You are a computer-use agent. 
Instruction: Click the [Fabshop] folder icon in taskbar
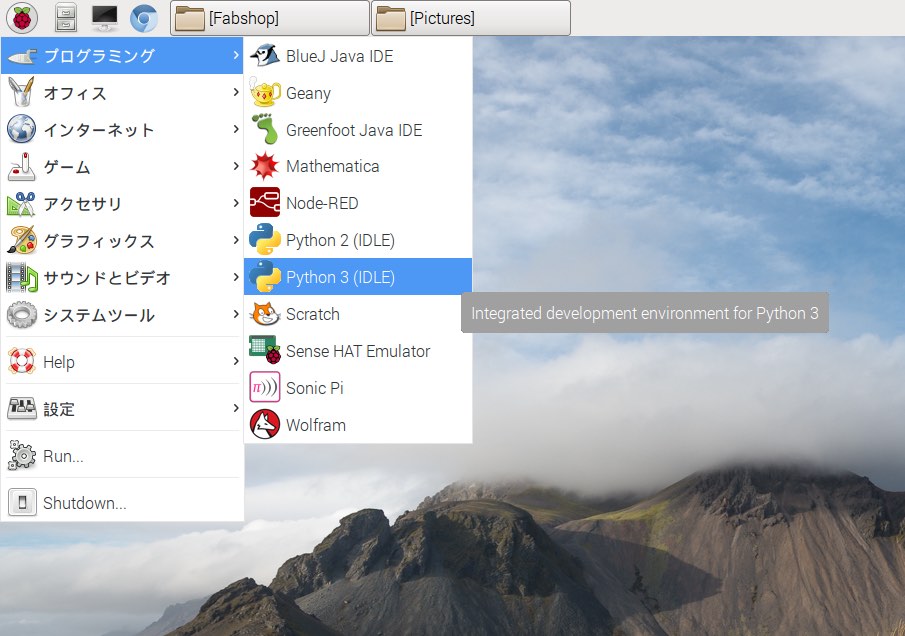click(190, 18)
